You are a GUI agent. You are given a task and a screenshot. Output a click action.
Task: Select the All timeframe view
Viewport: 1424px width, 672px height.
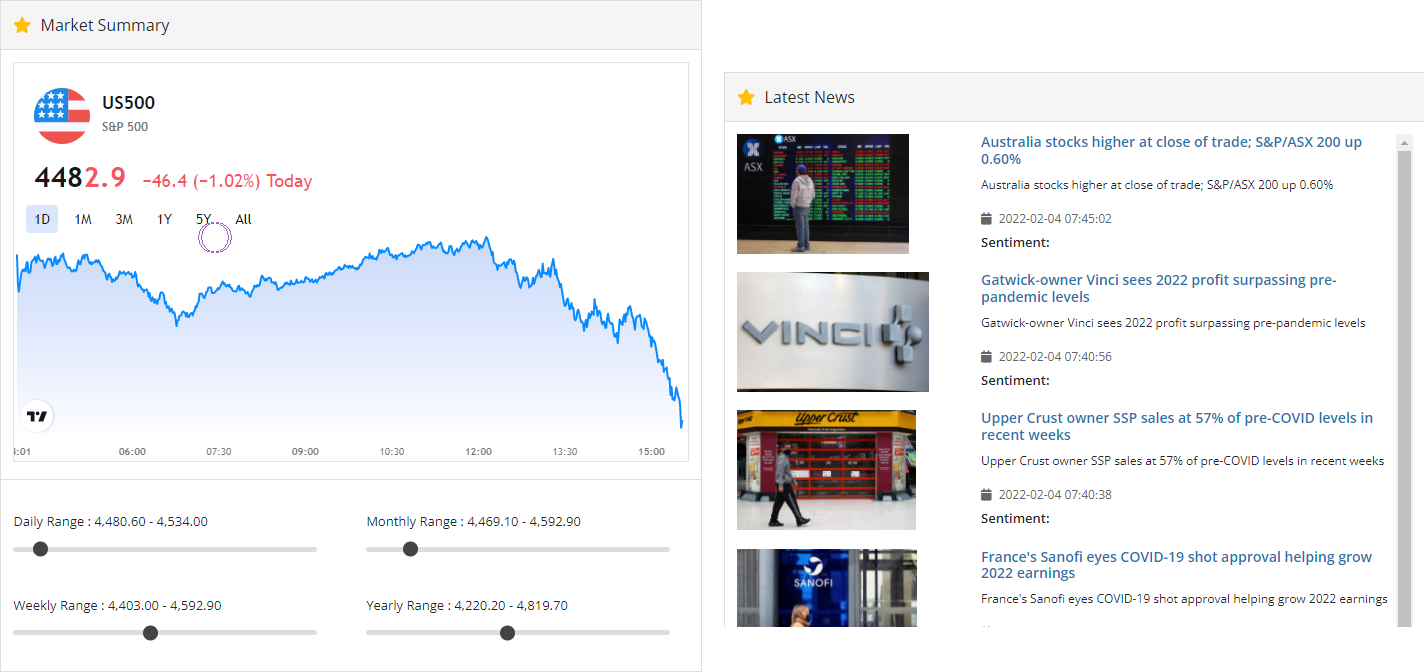243,218
